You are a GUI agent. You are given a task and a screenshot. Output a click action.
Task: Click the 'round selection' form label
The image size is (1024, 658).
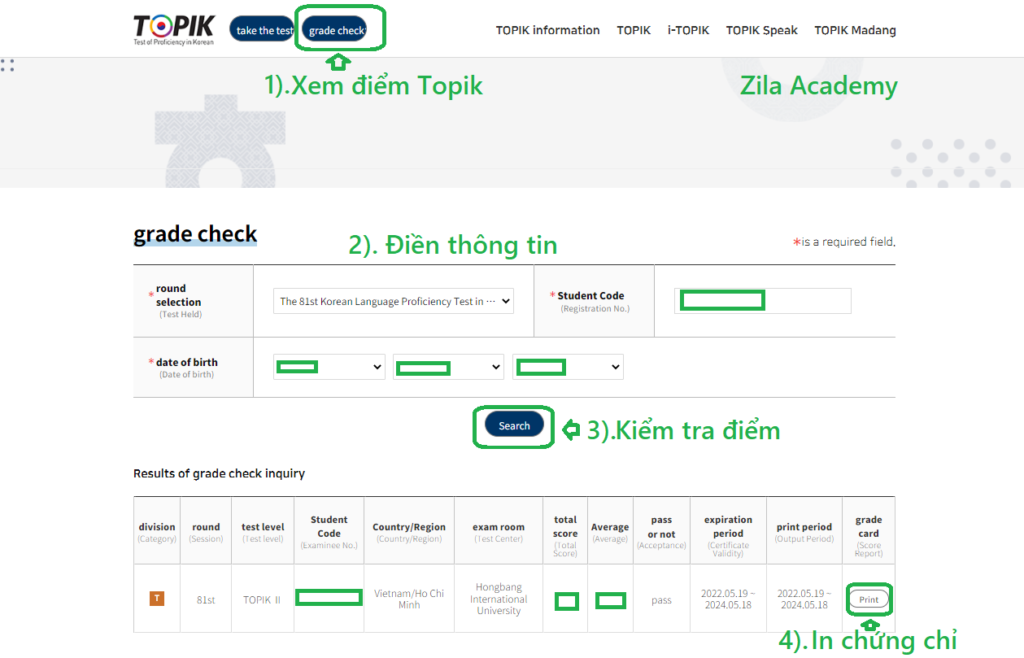click(x=178, y=301)
